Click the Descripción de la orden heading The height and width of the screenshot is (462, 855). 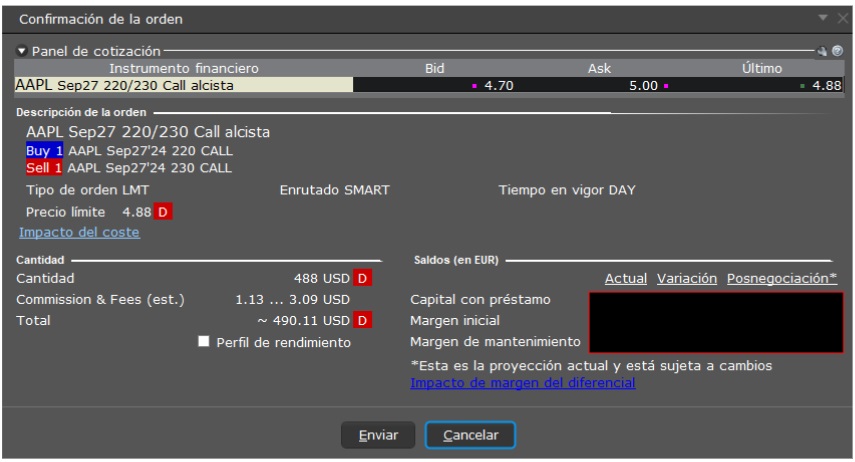point(81,112)
